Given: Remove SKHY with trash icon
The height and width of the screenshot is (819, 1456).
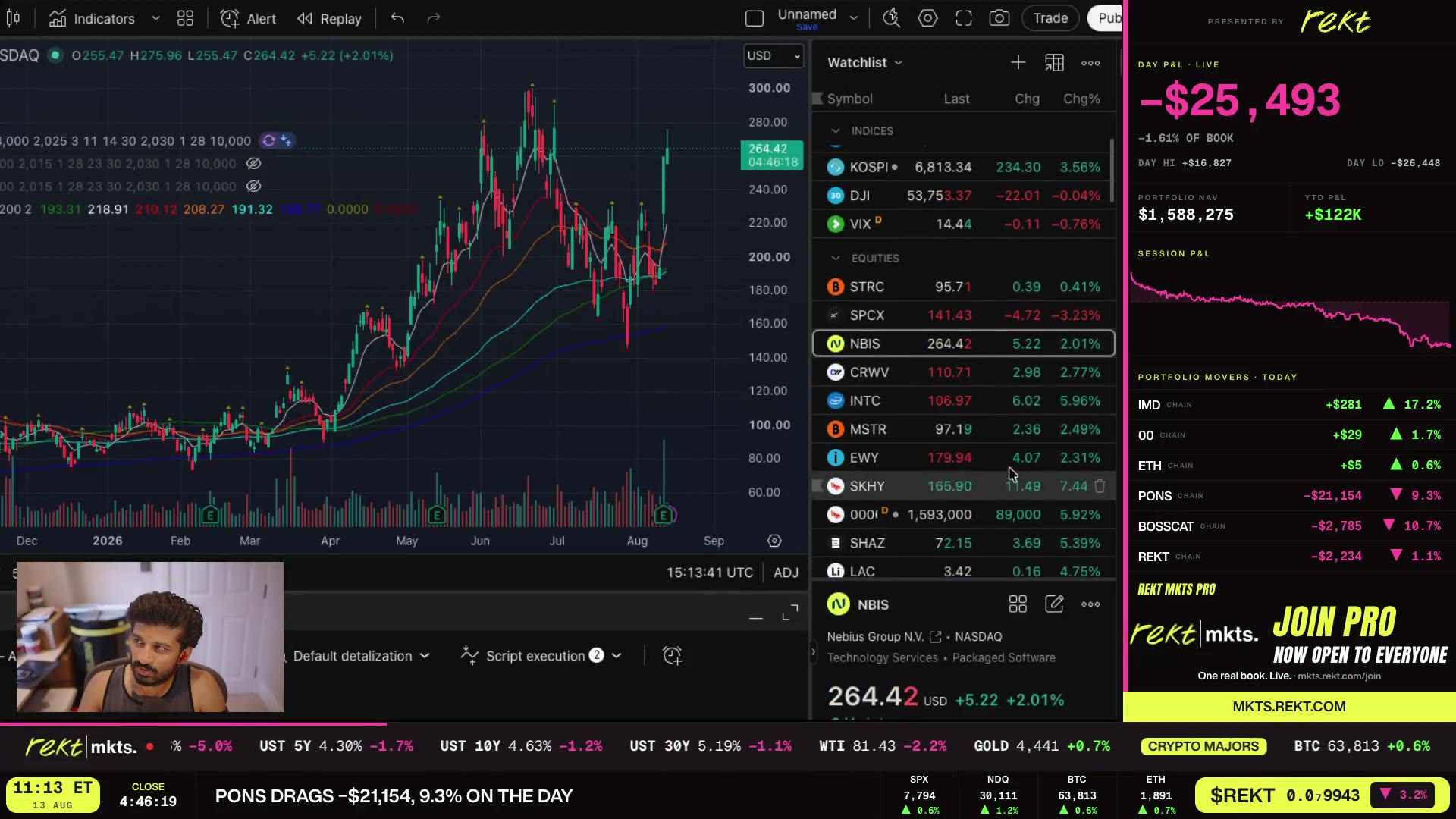Looking at the screenshot, I should pyautogui.click(x=1100, y=486).
